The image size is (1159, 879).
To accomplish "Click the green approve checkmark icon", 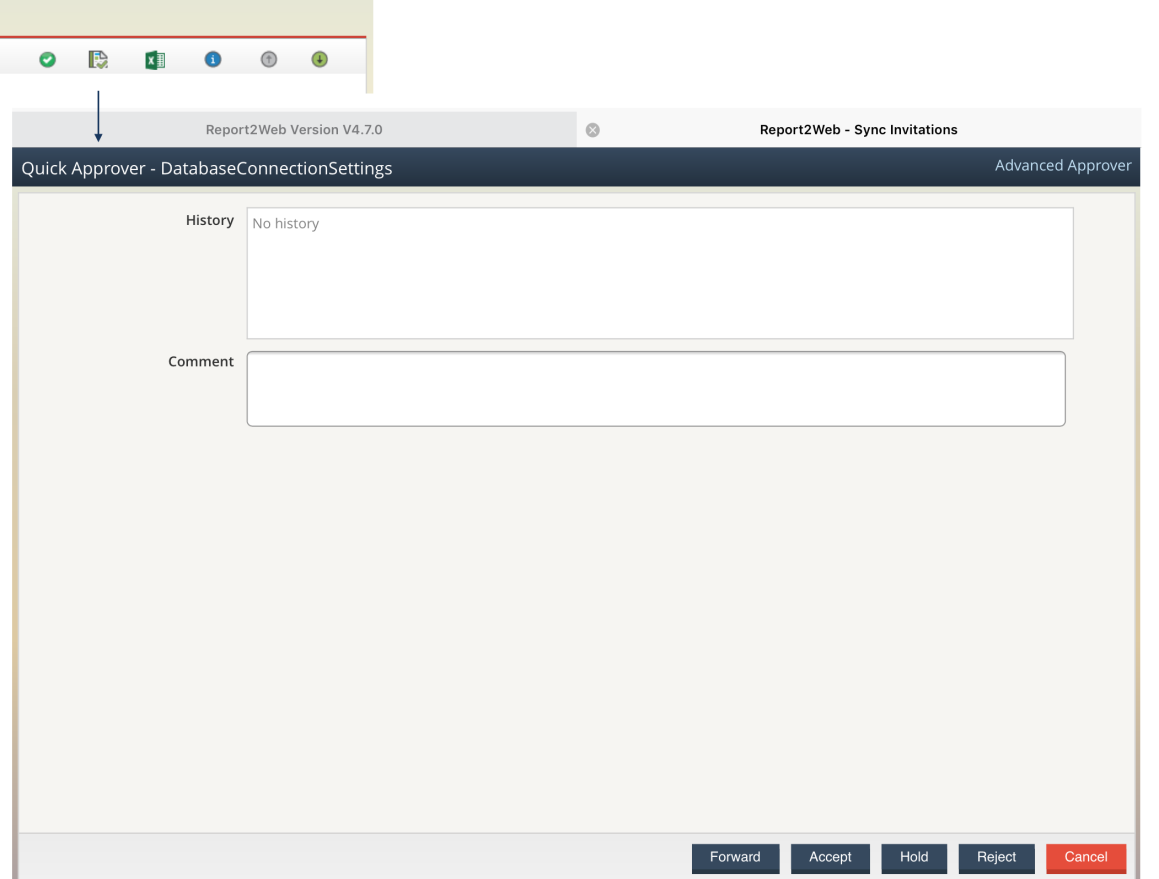I will [x=46, y=59].
